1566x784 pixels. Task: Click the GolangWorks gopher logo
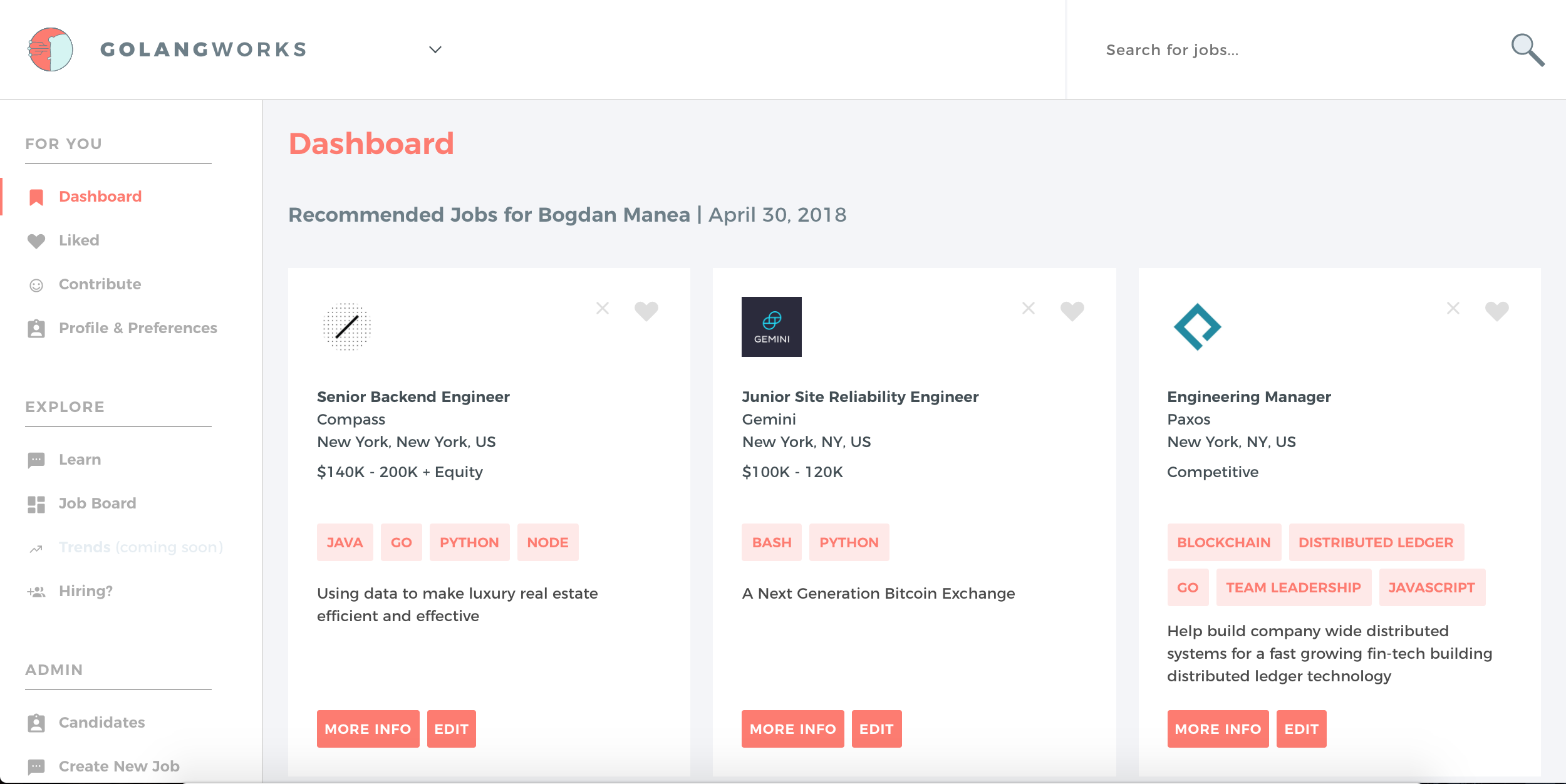[50, 49]
